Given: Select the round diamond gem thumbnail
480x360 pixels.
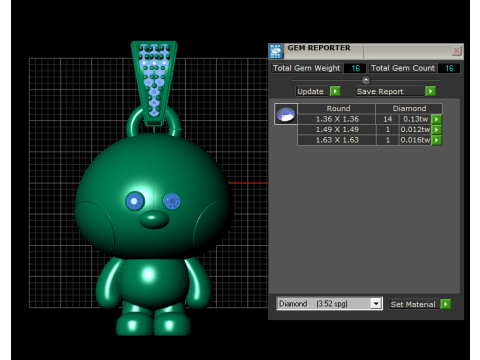Looking at the screenshot, I should pos(286,114).
